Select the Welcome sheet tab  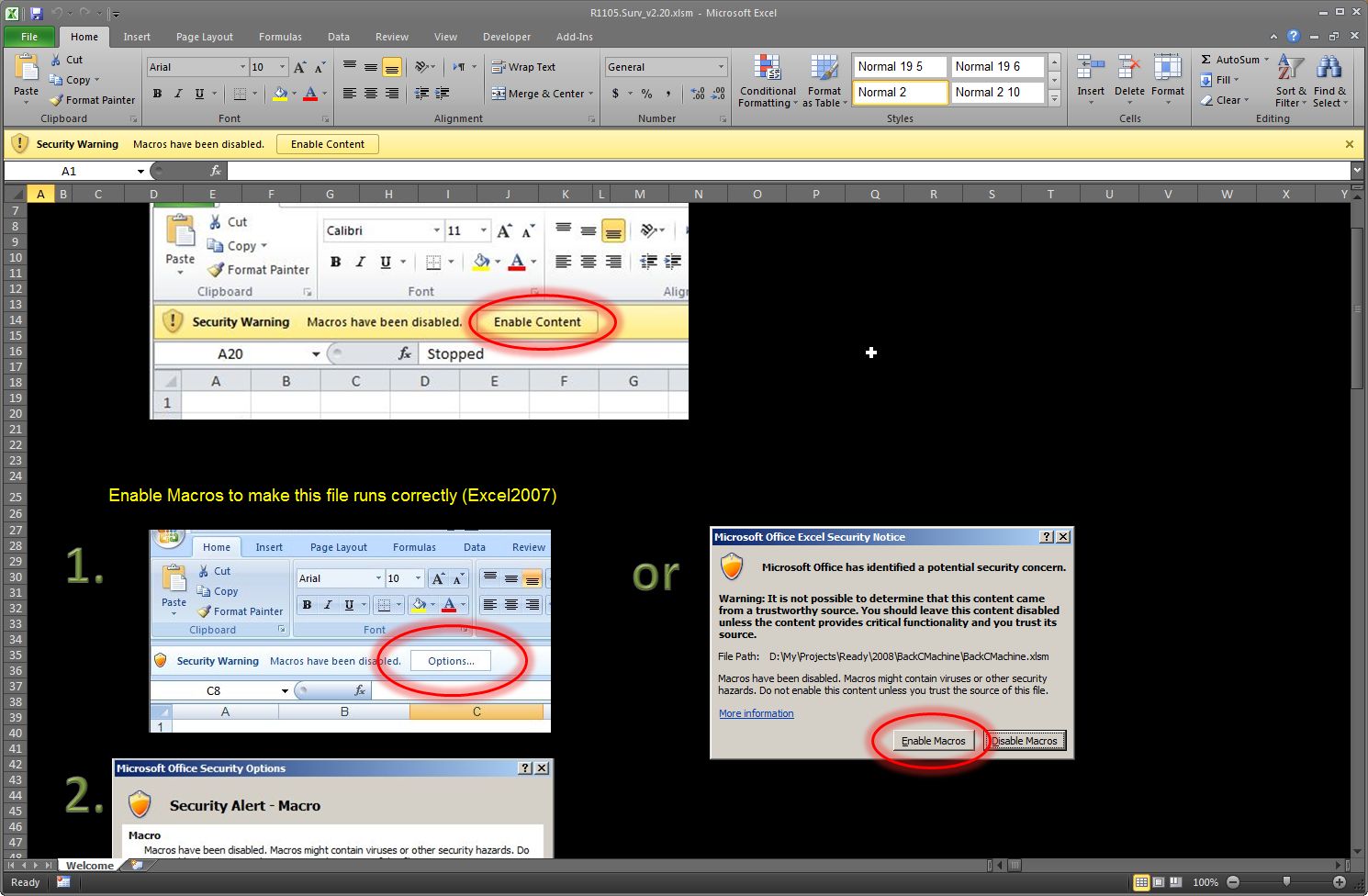point(90,865)
